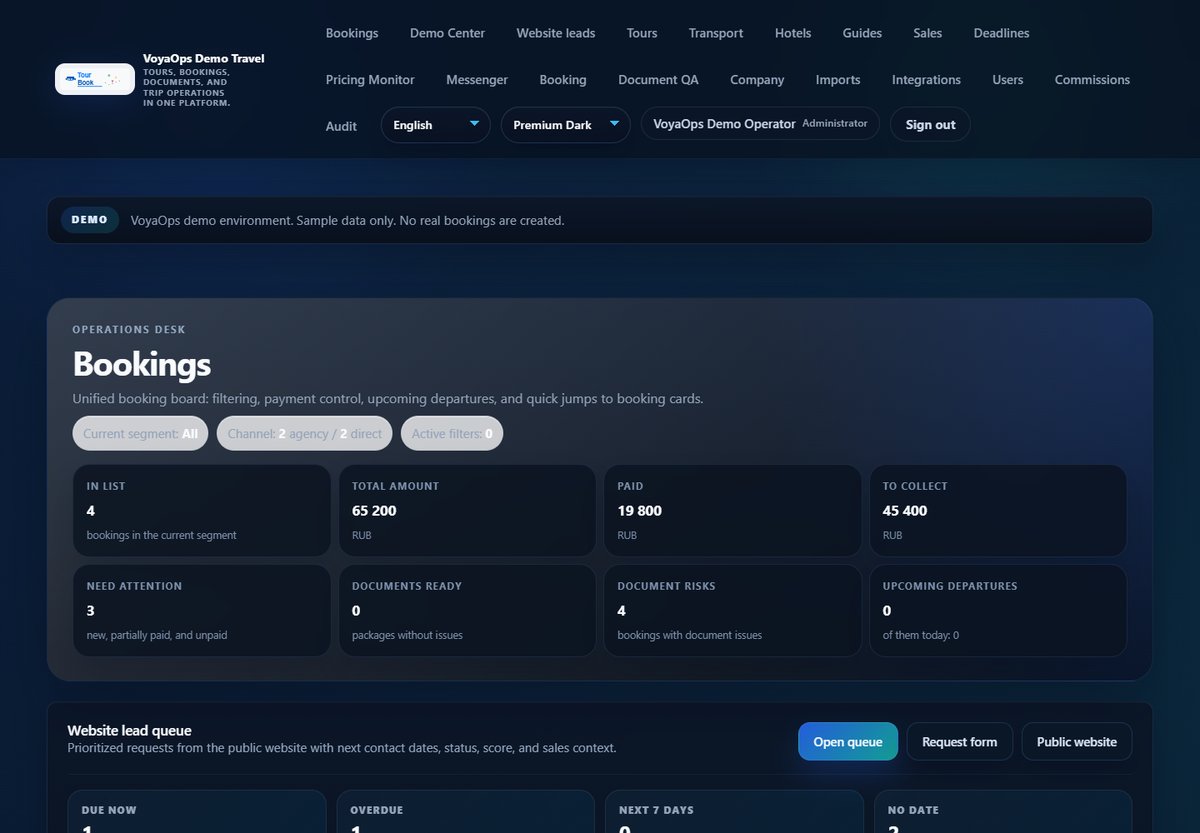The image size is (1200, 833).
Task: Open the Guides page
Action: point(862,33)
